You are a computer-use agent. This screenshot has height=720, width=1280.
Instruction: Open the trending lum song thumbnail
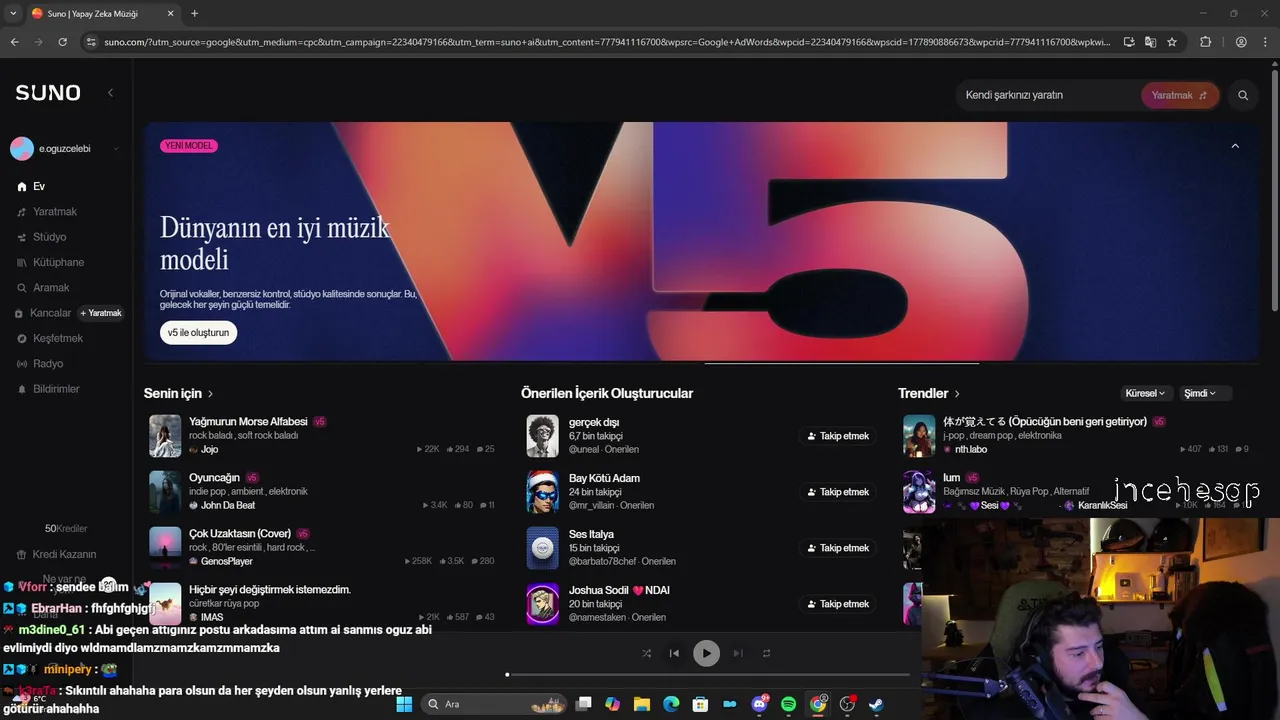click(919, 492)
